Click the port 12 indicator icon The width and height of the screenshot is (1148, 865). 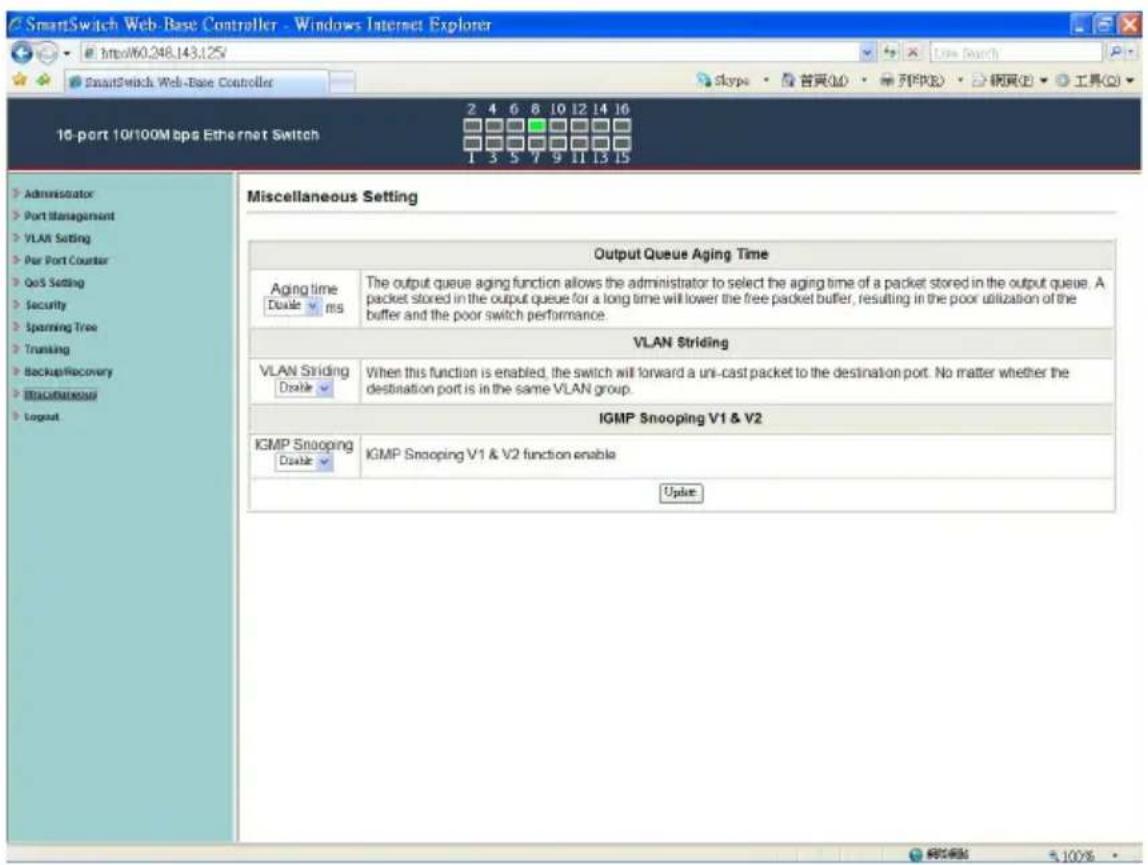tap(579, 126)
